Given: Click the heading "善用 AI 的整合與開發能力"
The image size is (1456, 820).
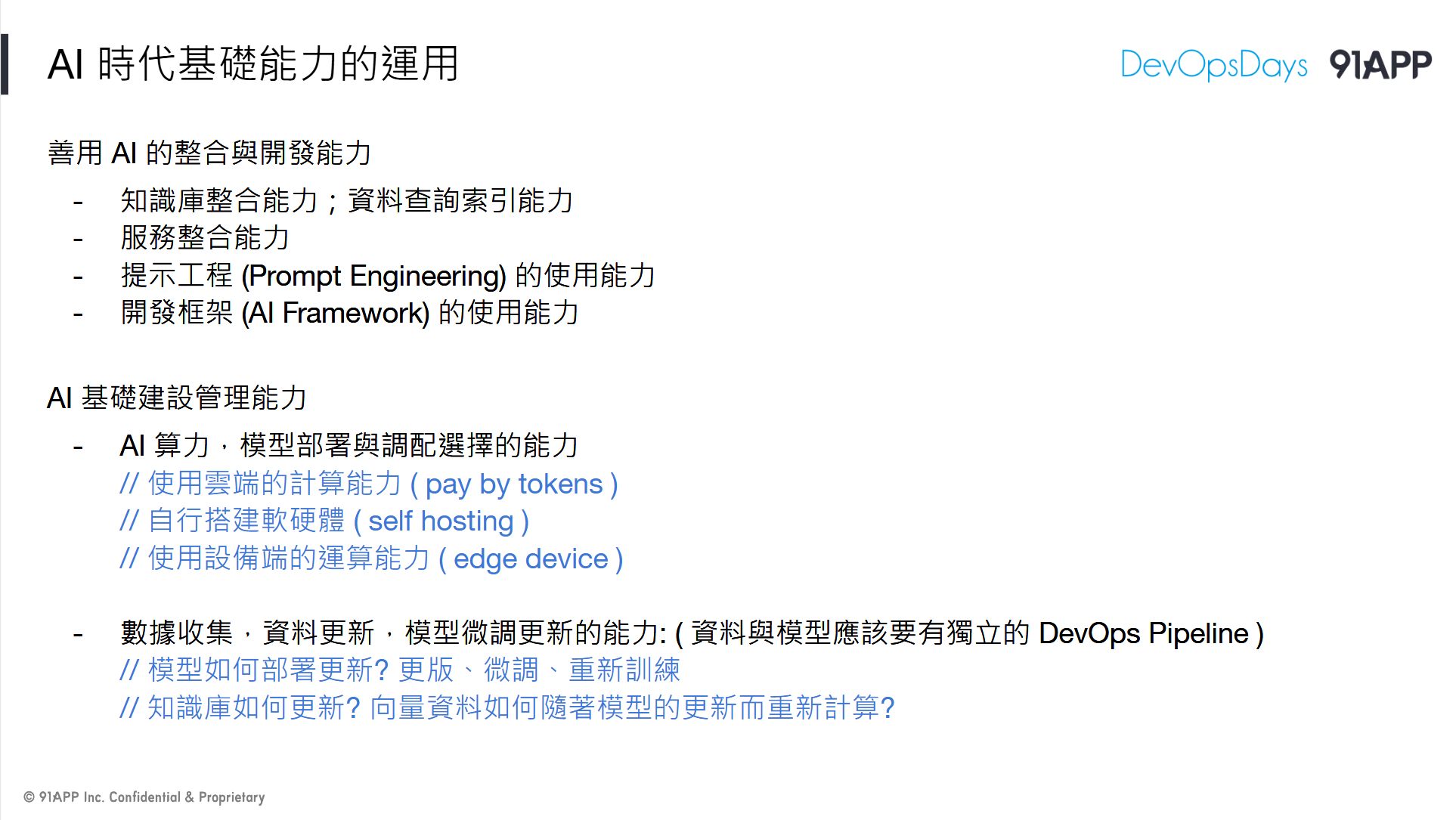Looking at the screenshot, I should (209, 153).
